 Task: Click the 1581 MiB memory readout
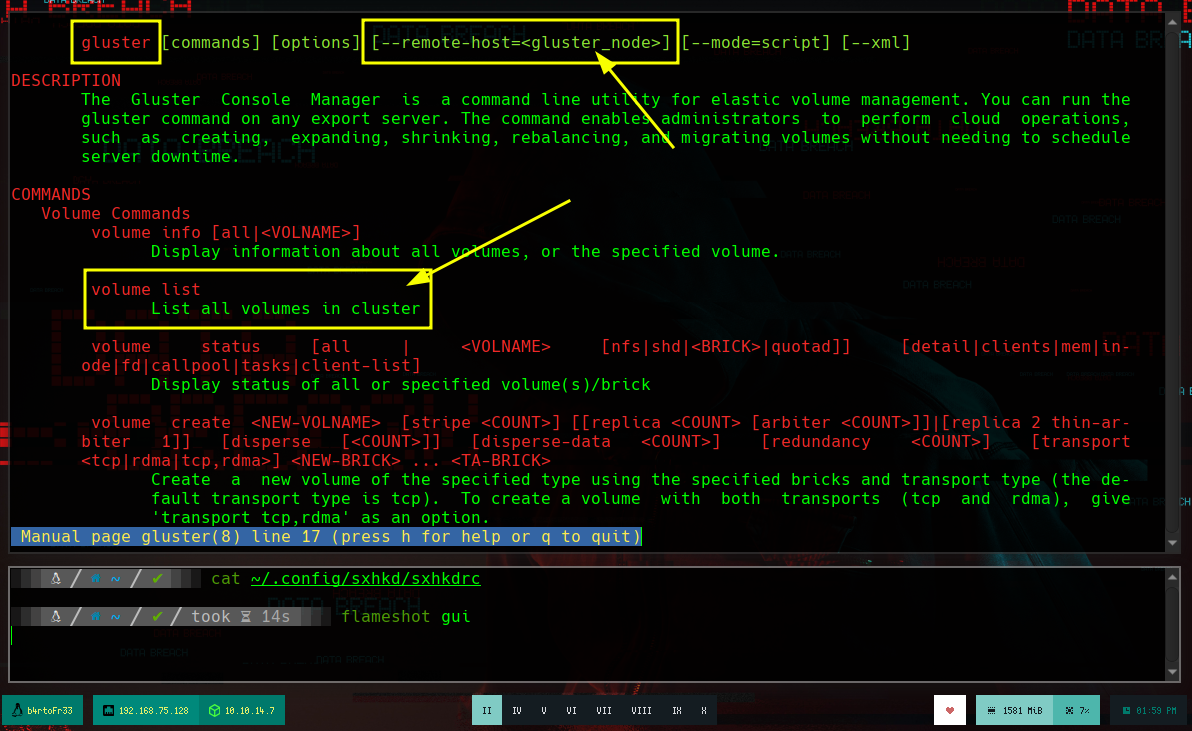tap(1022, 710)
